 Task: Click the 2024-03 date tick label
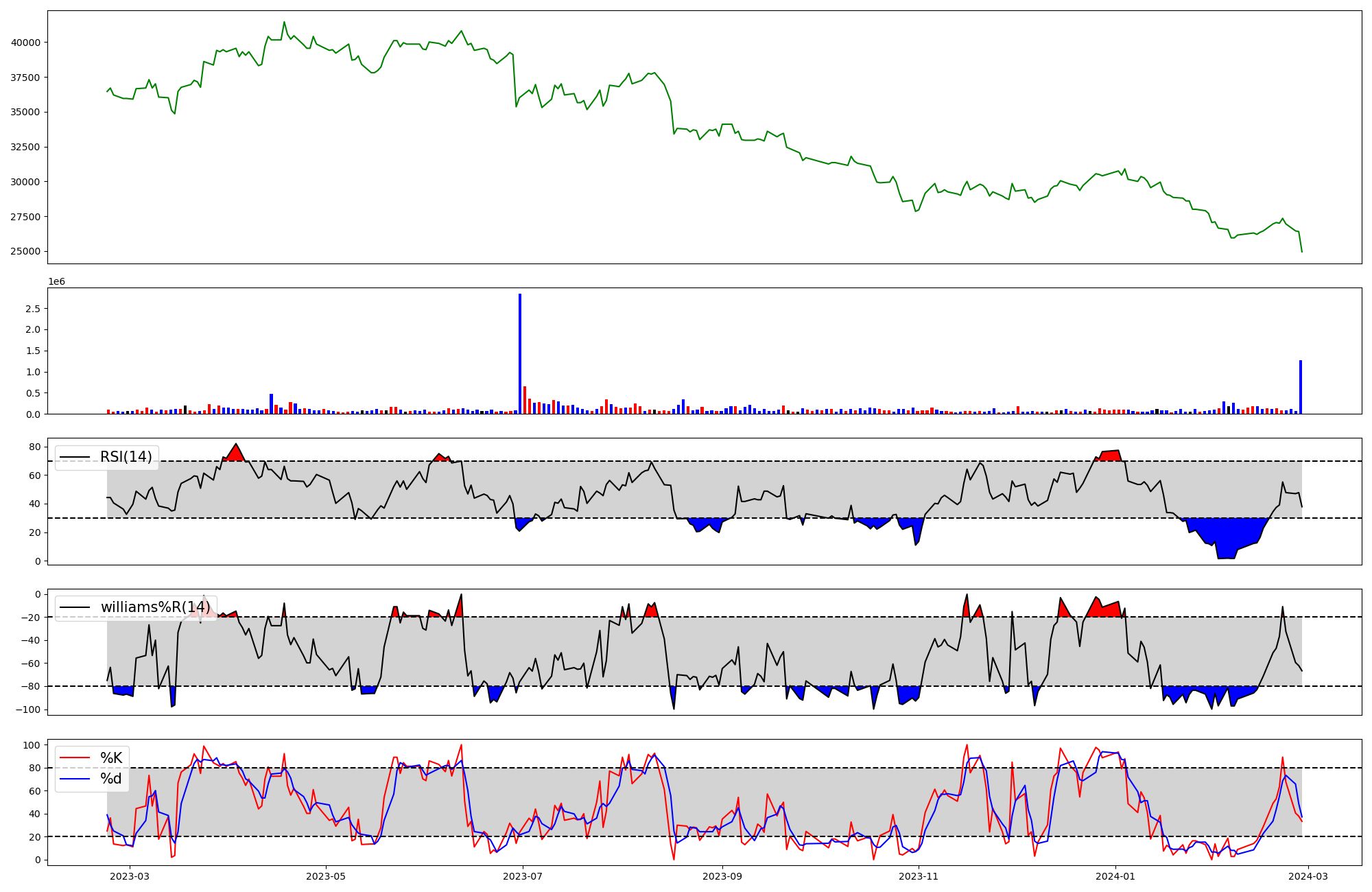click(x=1308, y=876)
